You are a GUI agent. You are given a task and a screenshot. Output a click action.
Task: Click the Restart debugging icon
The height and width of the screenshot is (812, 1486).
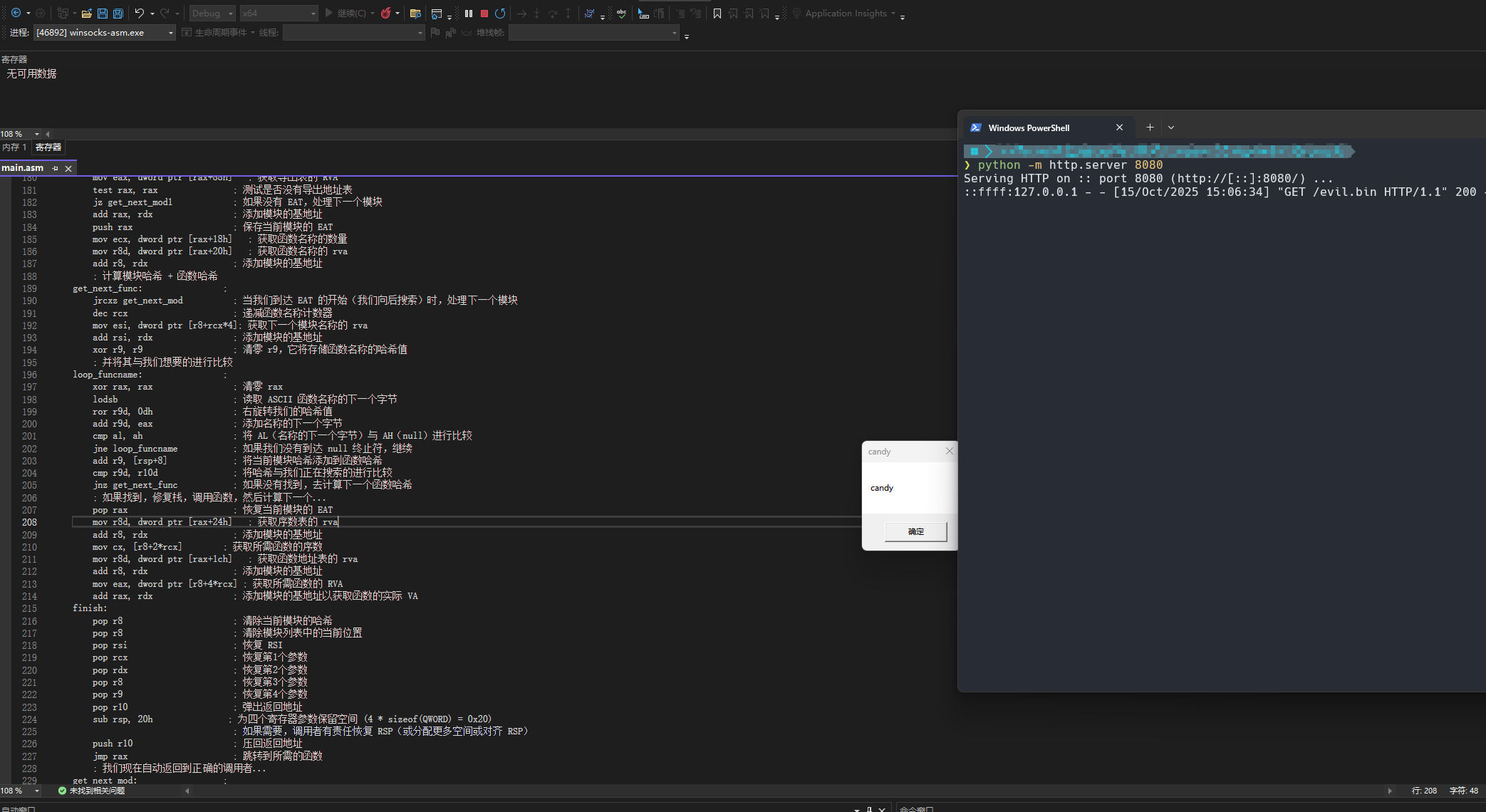click(500, 13)
